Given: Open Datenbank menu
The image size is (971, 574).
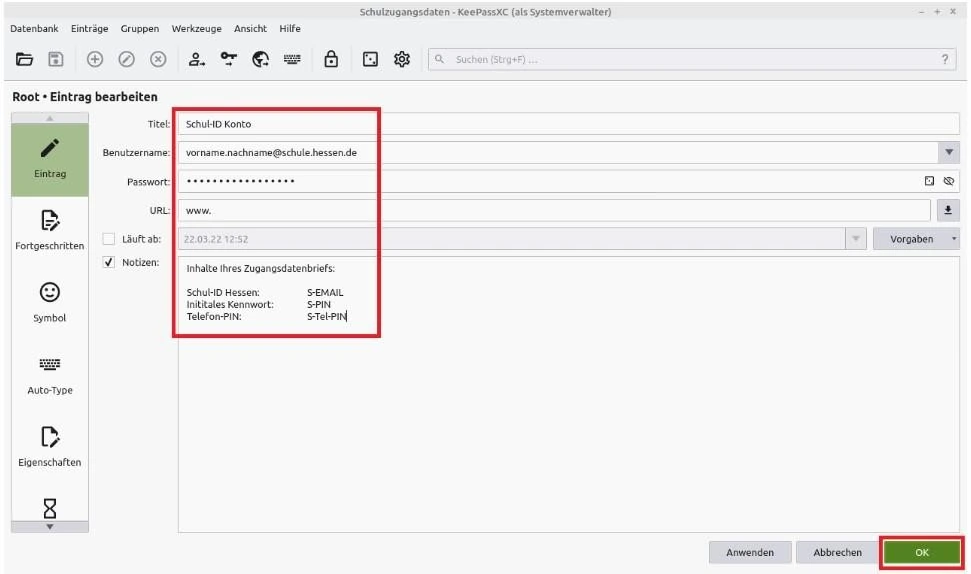Looking at the screenshot, I should [x=34, y=28].
